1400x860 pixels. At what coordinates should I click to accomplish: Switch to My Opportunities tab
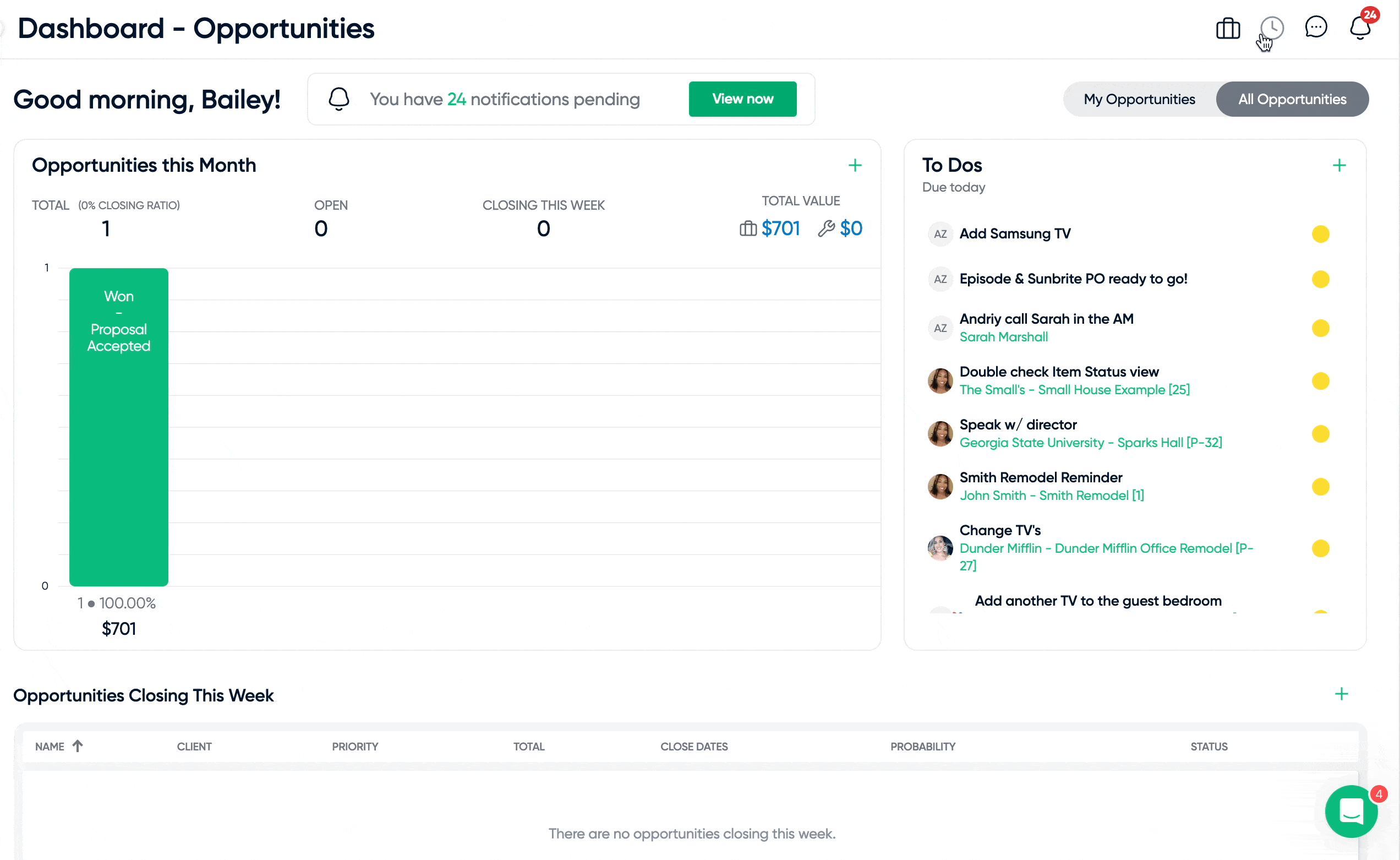[x=1139, y=99]
